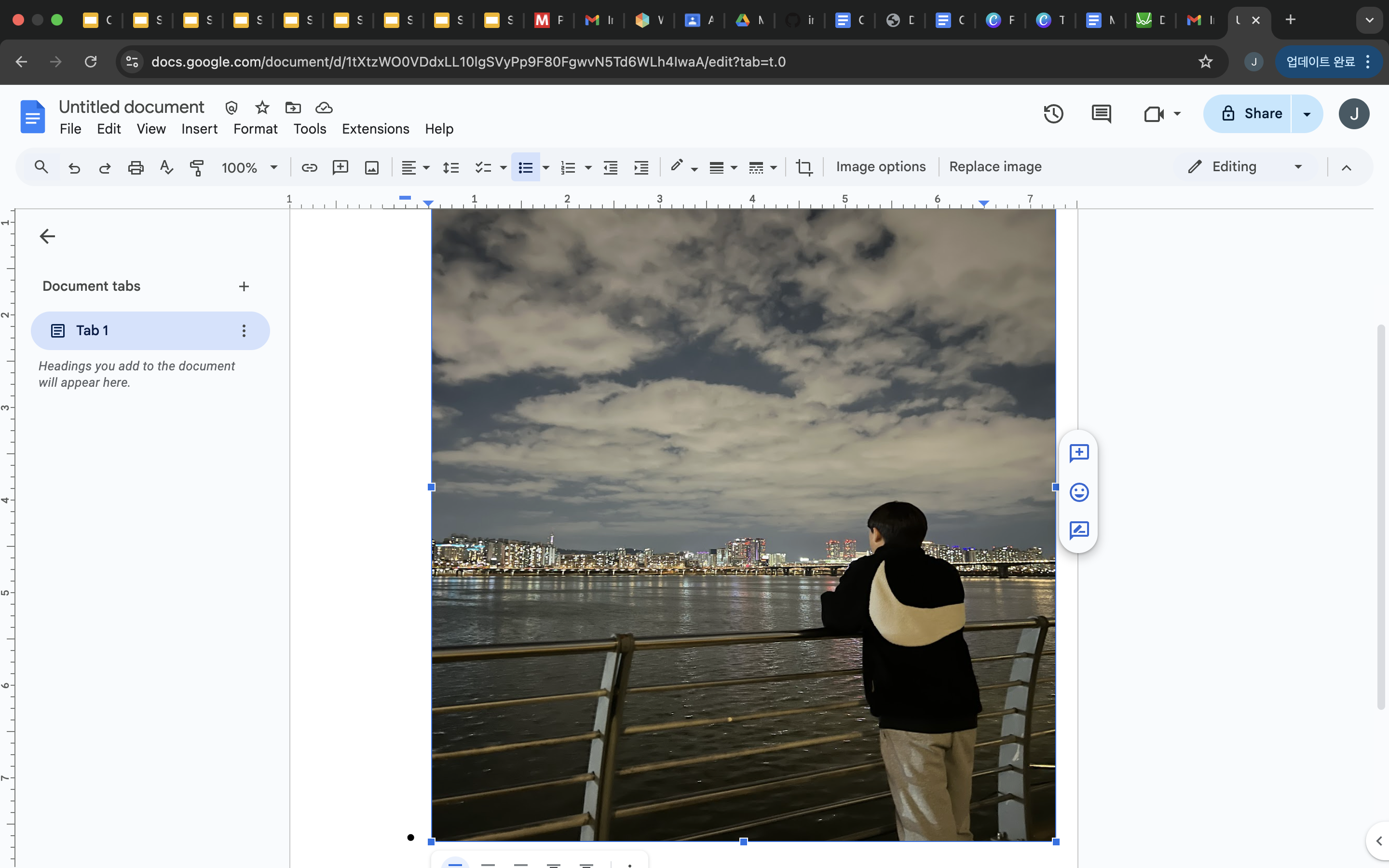Screen dimensions: 1389x868
Task: Click the Image options button
Action: click(881, 166)
